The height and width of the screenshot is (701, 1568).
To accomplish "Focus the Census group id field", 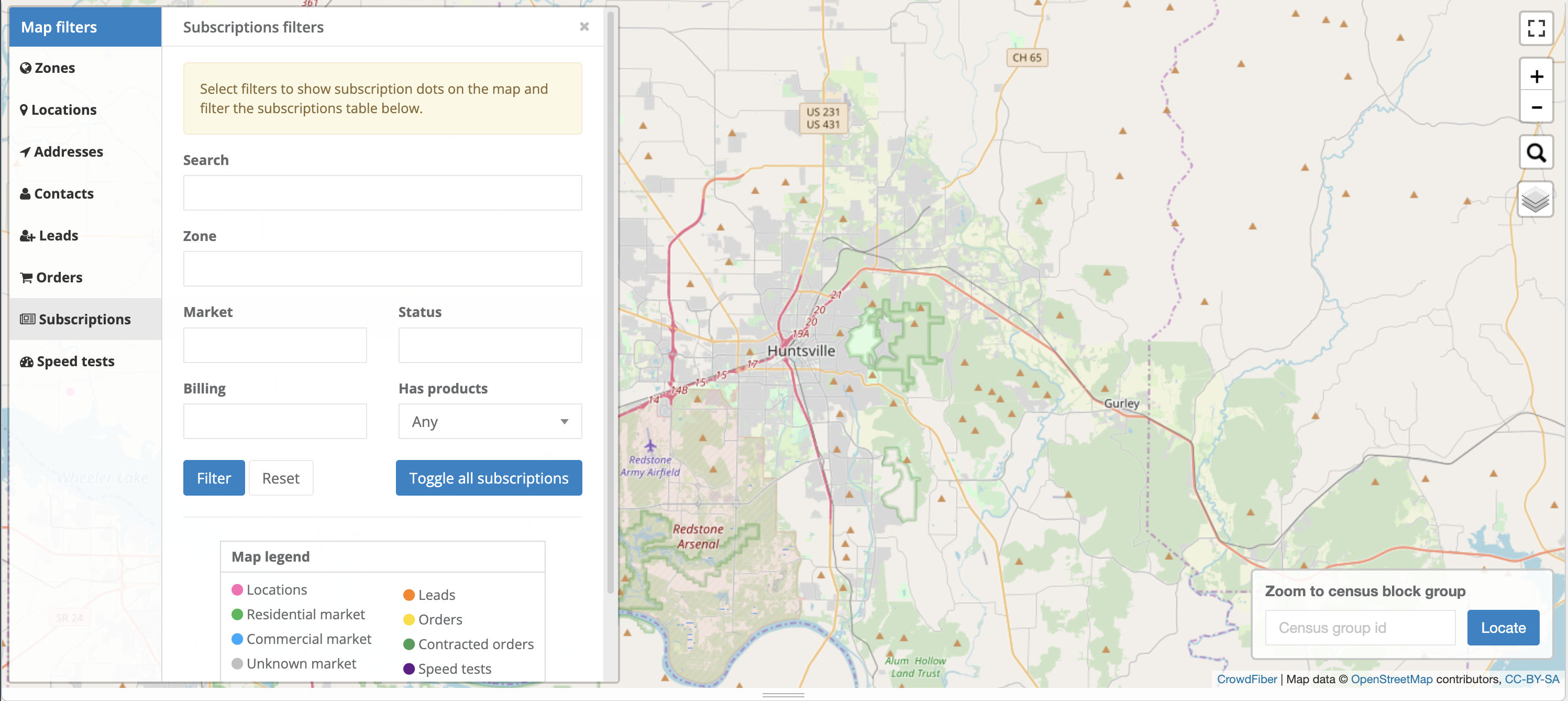I will pos(1360,628).
